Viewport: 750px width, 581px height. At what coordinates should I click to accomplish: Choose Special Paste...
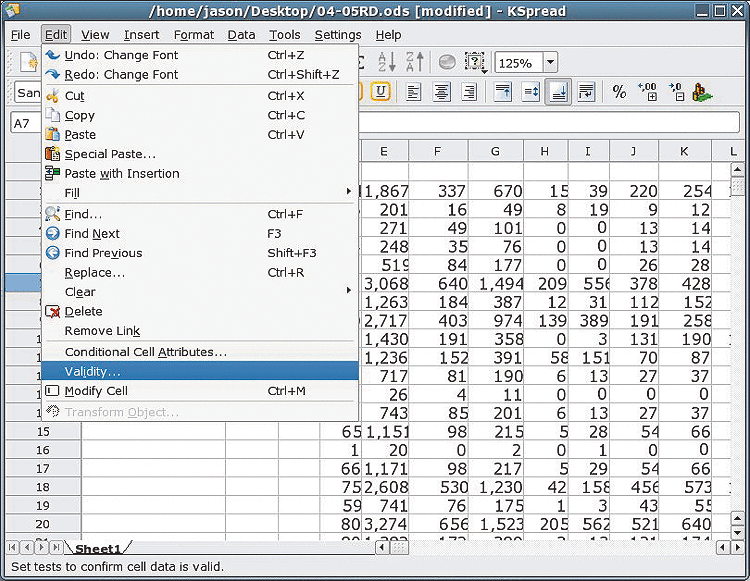click(200, 154)
